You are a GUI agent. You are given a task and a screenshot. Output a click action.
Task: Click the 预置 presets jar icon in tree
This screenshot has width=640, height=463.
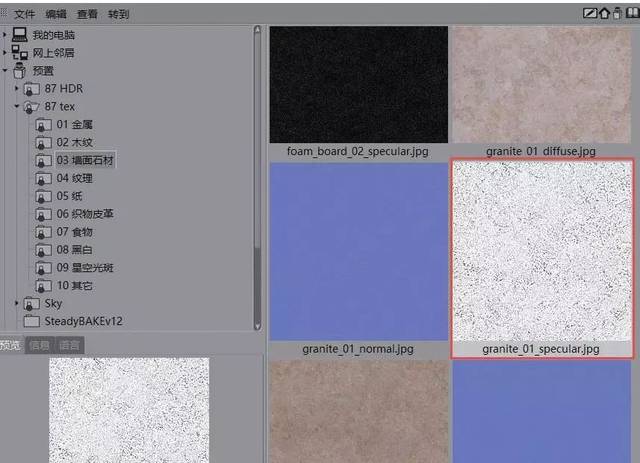coord(19,71)
